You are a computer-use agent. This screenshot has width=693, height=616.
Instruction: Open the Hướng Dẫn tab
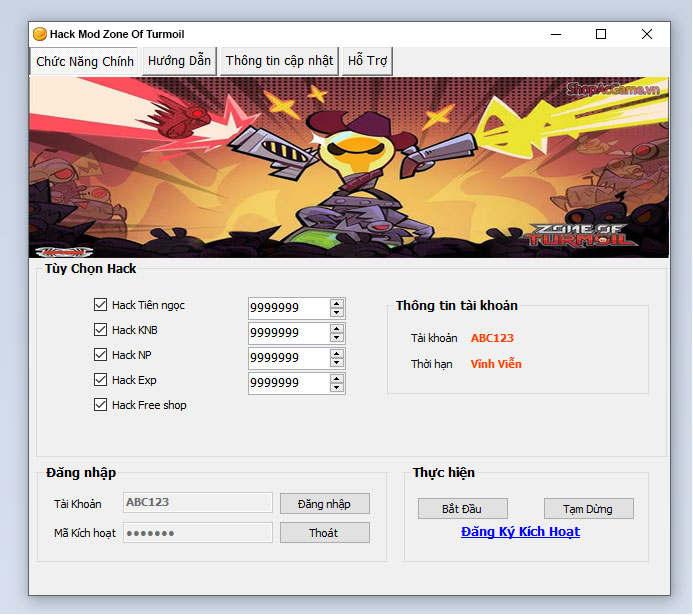[179, 61]
